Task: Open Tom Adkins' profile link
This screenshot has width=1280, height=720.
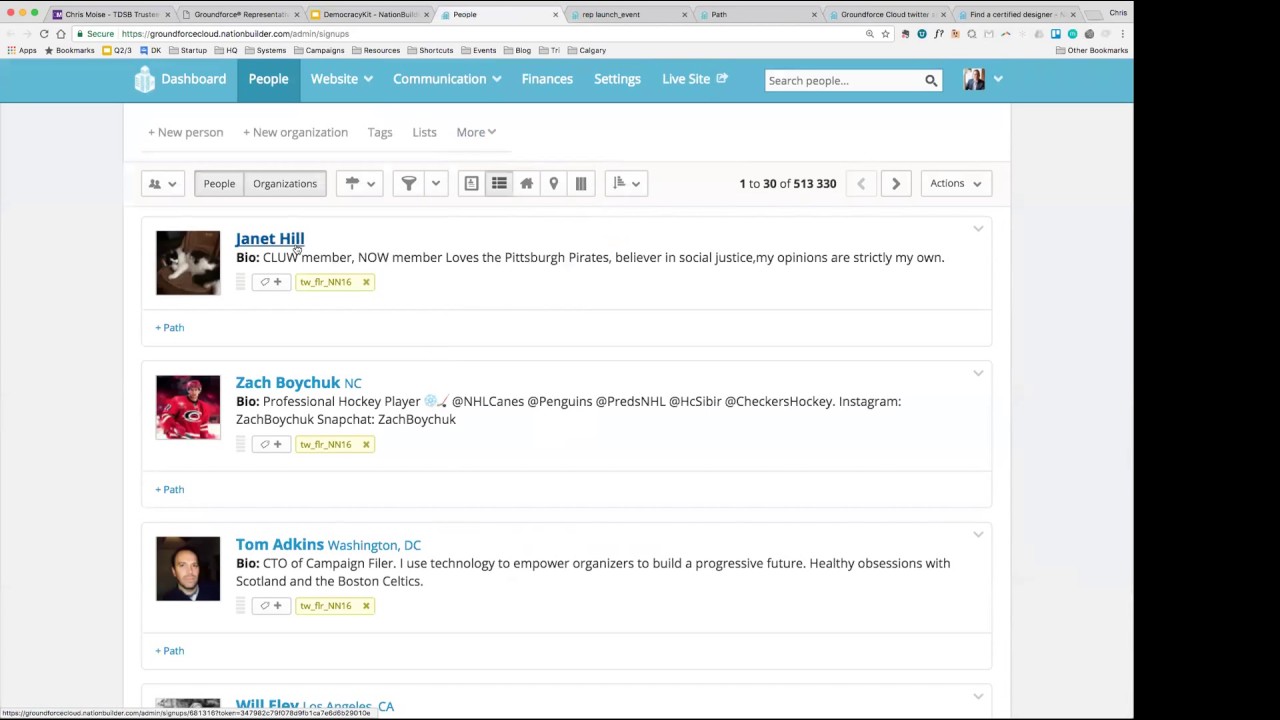Action: pyautogui.click(x=280, y=545)
